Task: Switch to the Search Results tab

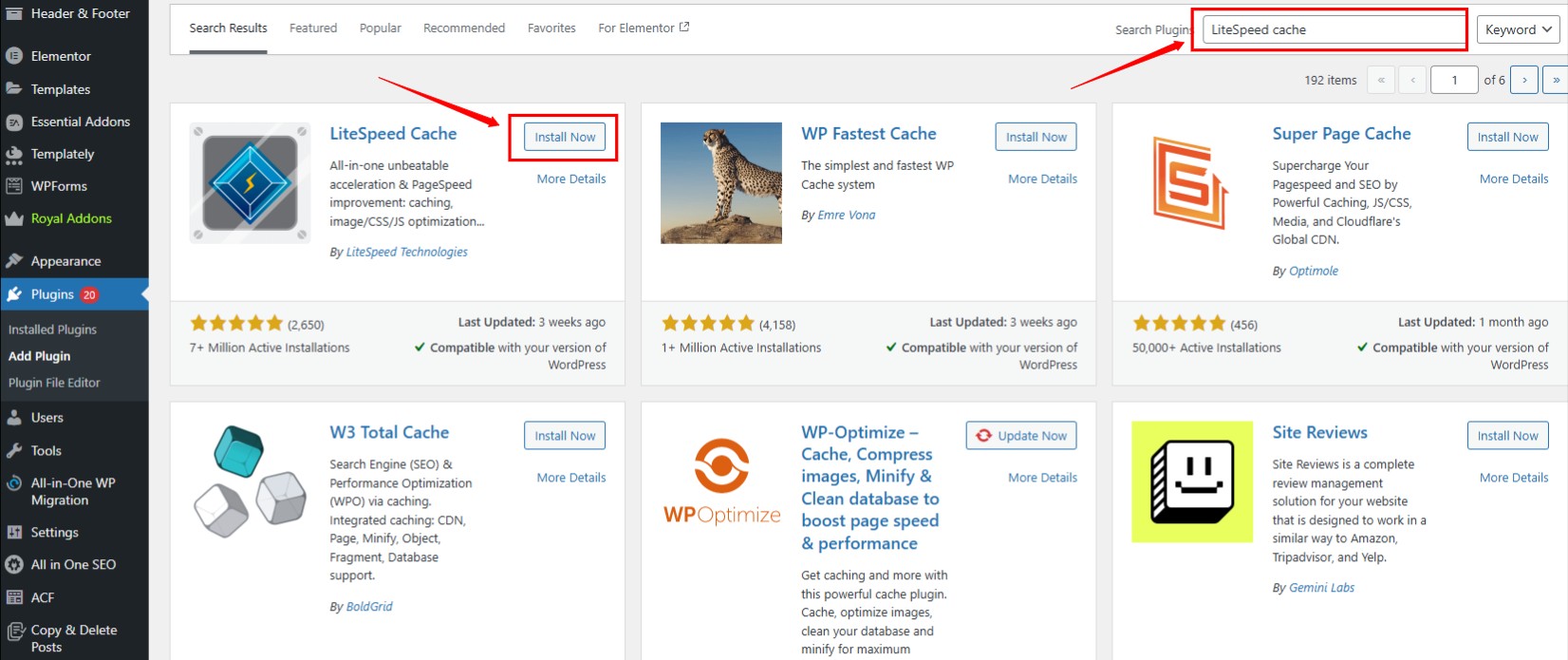Action: pos(228,28)
